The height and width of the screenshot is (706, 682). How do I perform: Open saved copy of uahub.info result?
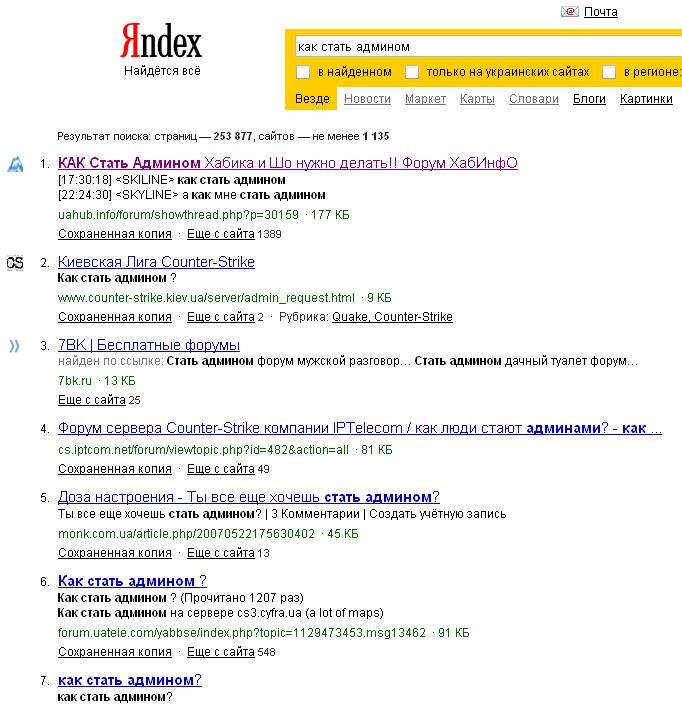click(x=115, y=234)
